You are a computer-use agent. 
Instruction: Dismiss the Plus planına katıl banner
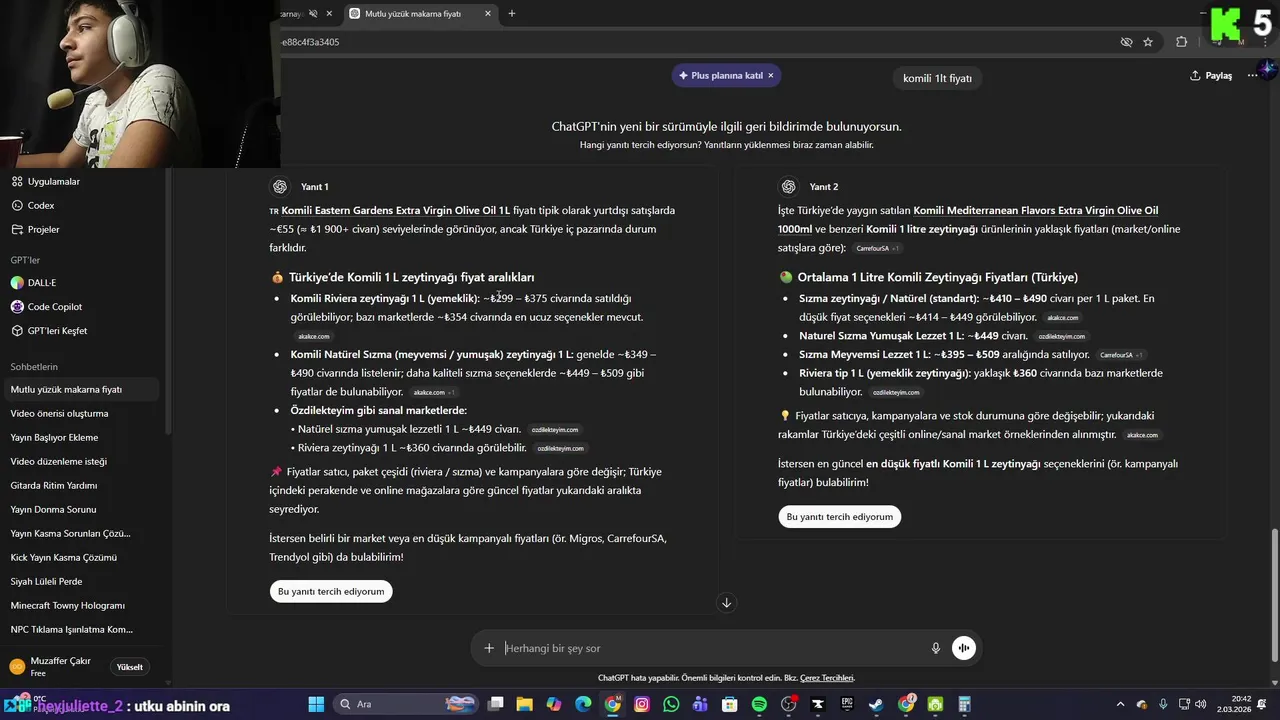click(771, 75)
